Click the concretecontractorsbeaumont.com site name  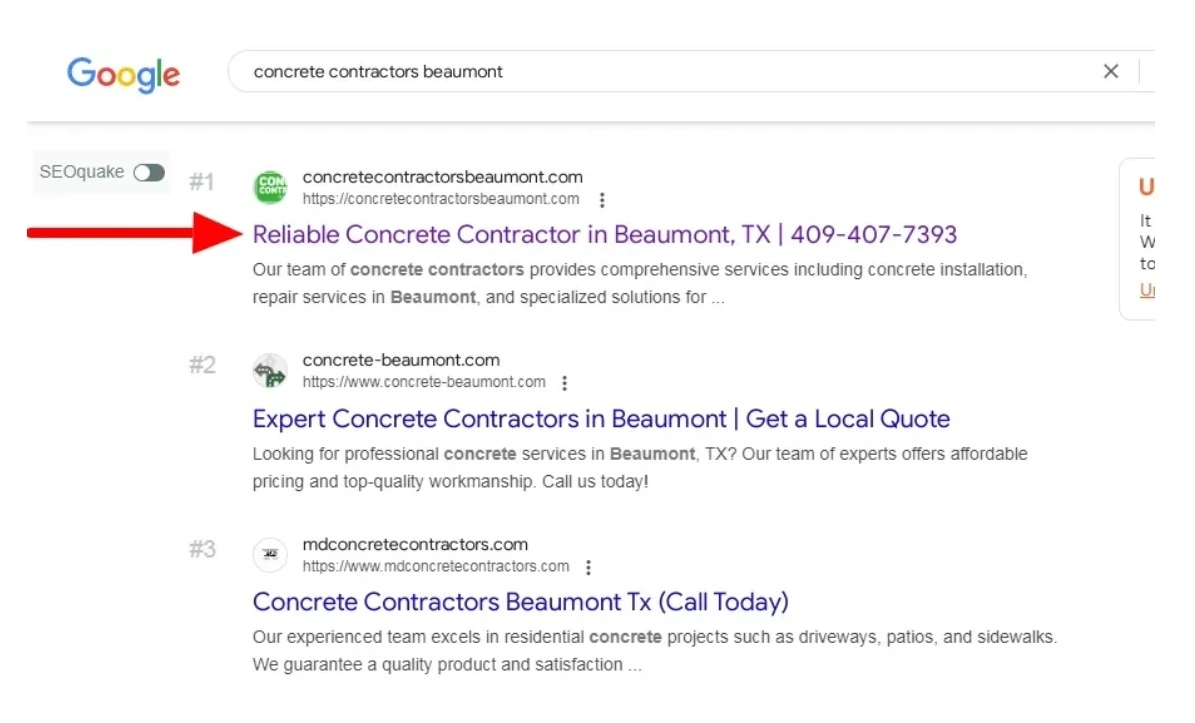click(x=442, y=177)
